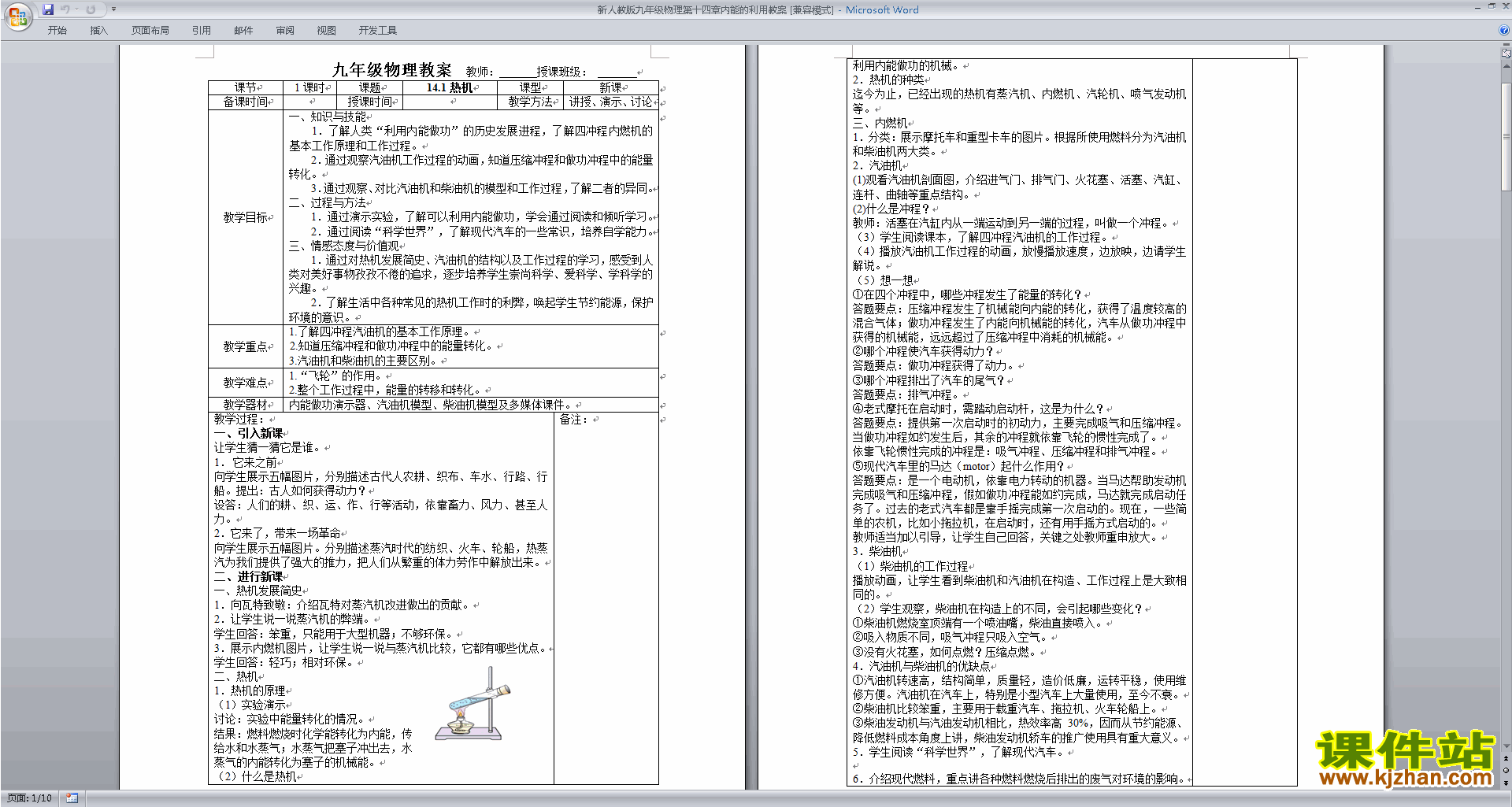The height and width of the screenshot is (807, 1512).
Task: Click the Undo arrow icon
Action: point(65,9)
